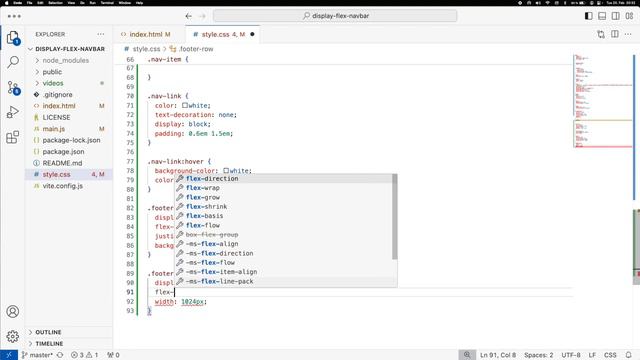Open the Search view in the activity bar
Viewport: 640px width, 360px height.
13,62
